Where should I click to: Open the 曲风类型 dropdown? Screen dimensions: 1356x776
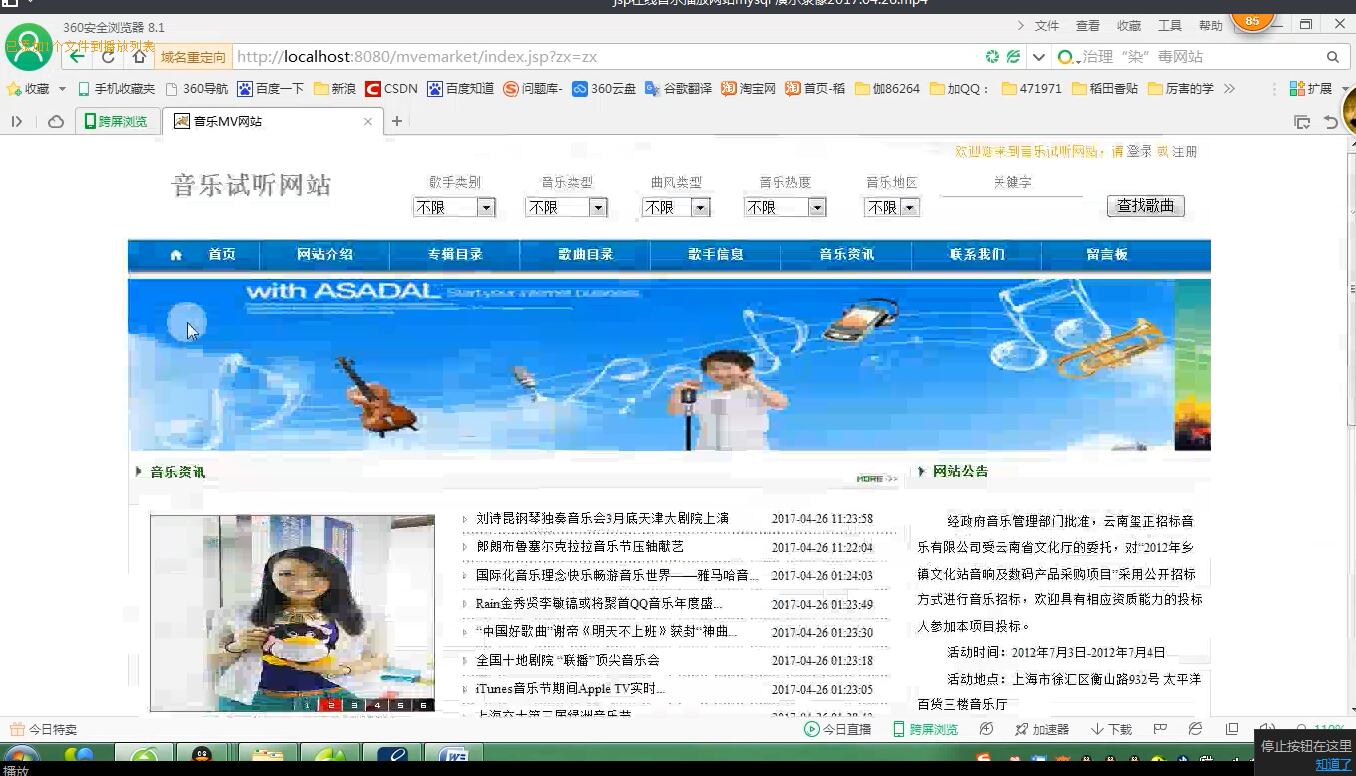(676, 207)
